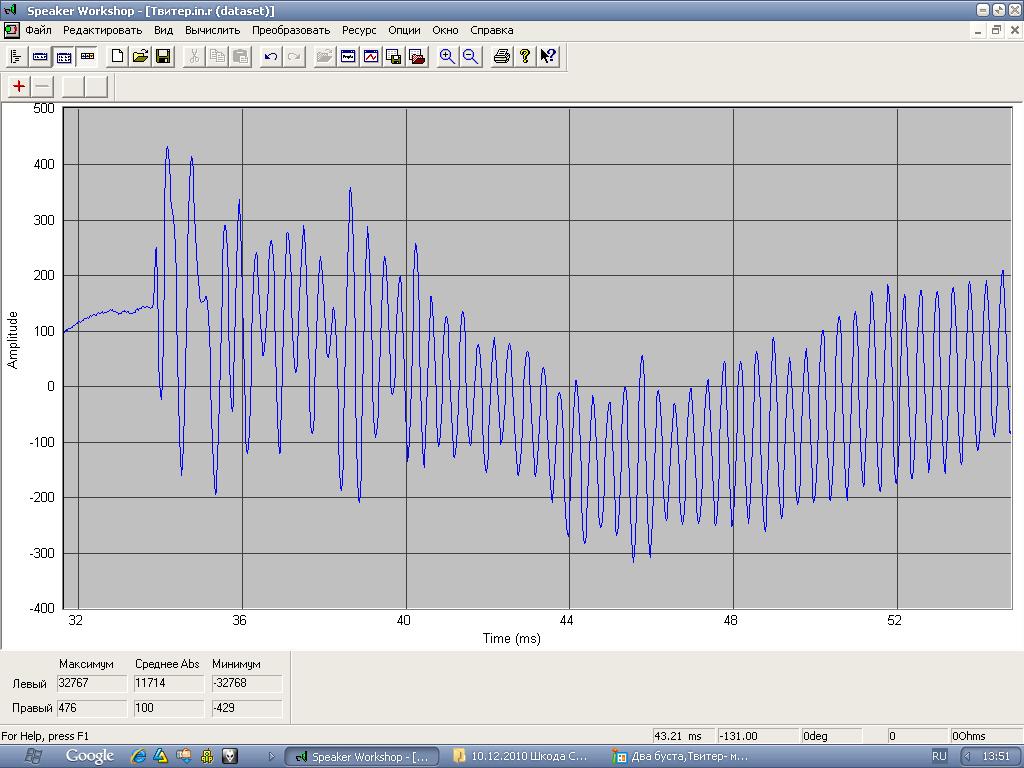Open the Вычислить menu

(212, 30)
